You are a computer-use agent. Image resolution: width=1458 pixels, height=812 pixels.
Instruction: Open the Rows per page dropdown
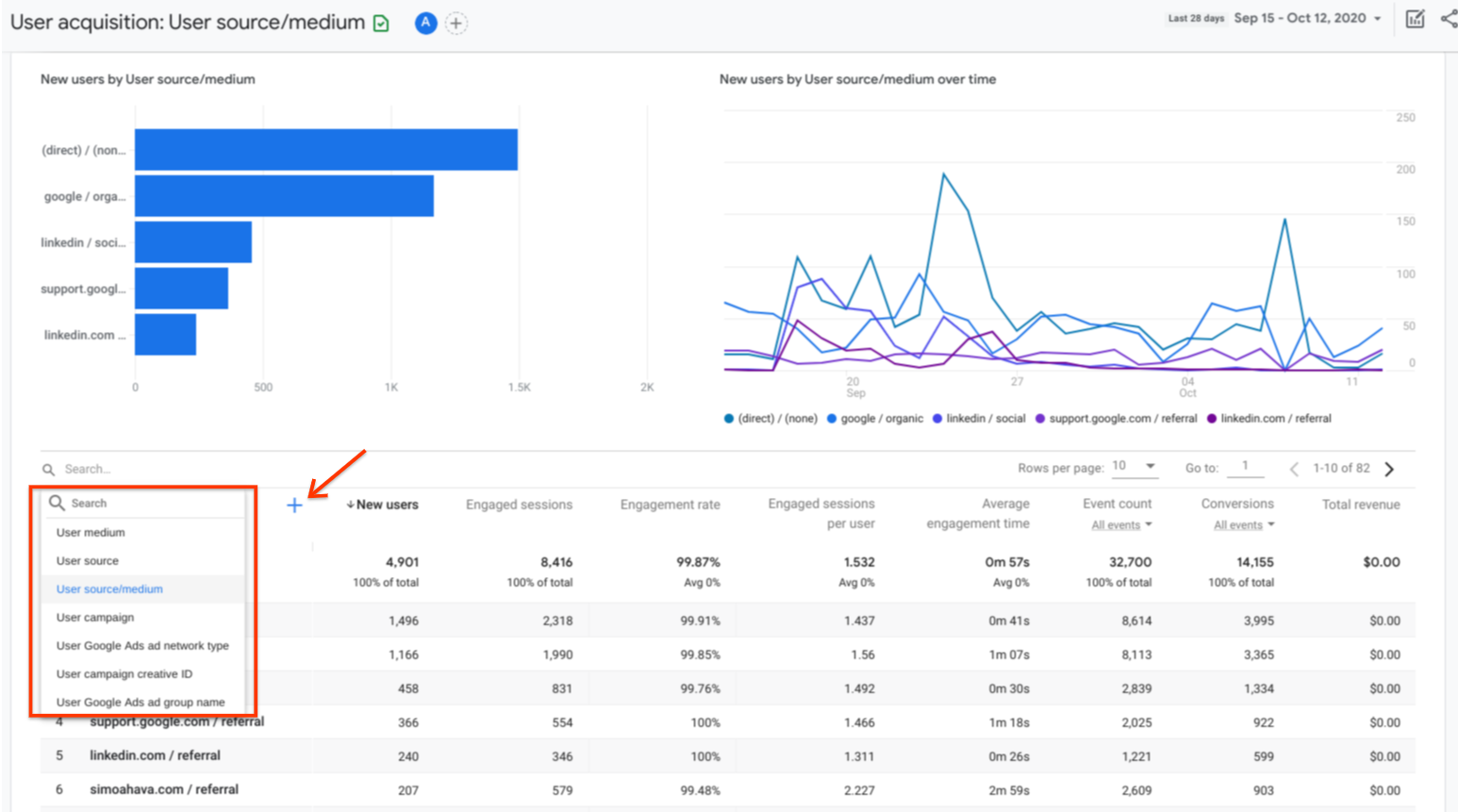(x=1134, y=466)
